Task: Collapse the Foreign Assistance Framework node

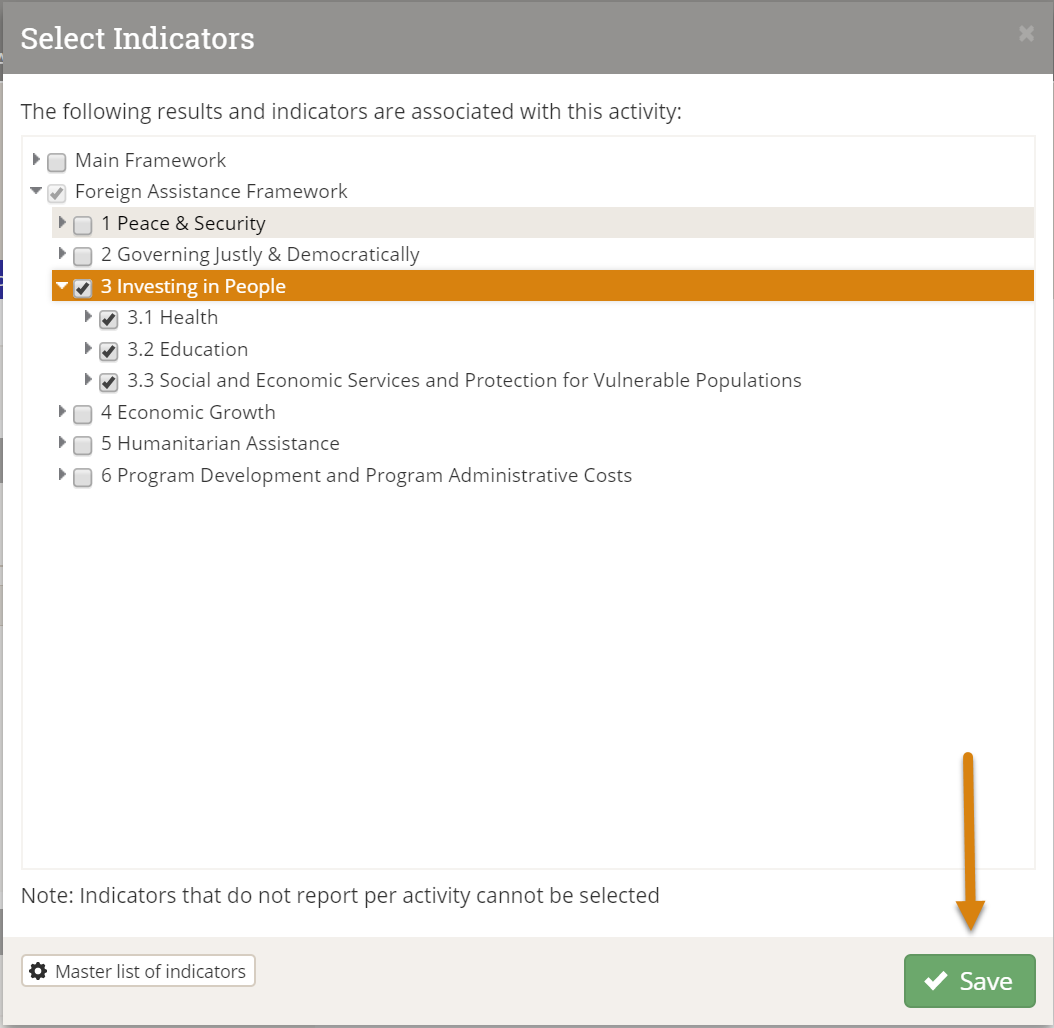Action: [x=36, y=190]
